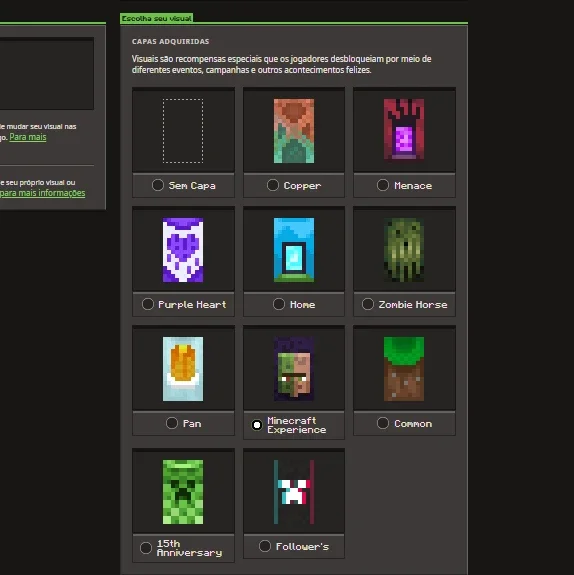The height and width of the screenshot is (575, 574).
Task: Open the Escolha seu visual tab
Action: 157,18
